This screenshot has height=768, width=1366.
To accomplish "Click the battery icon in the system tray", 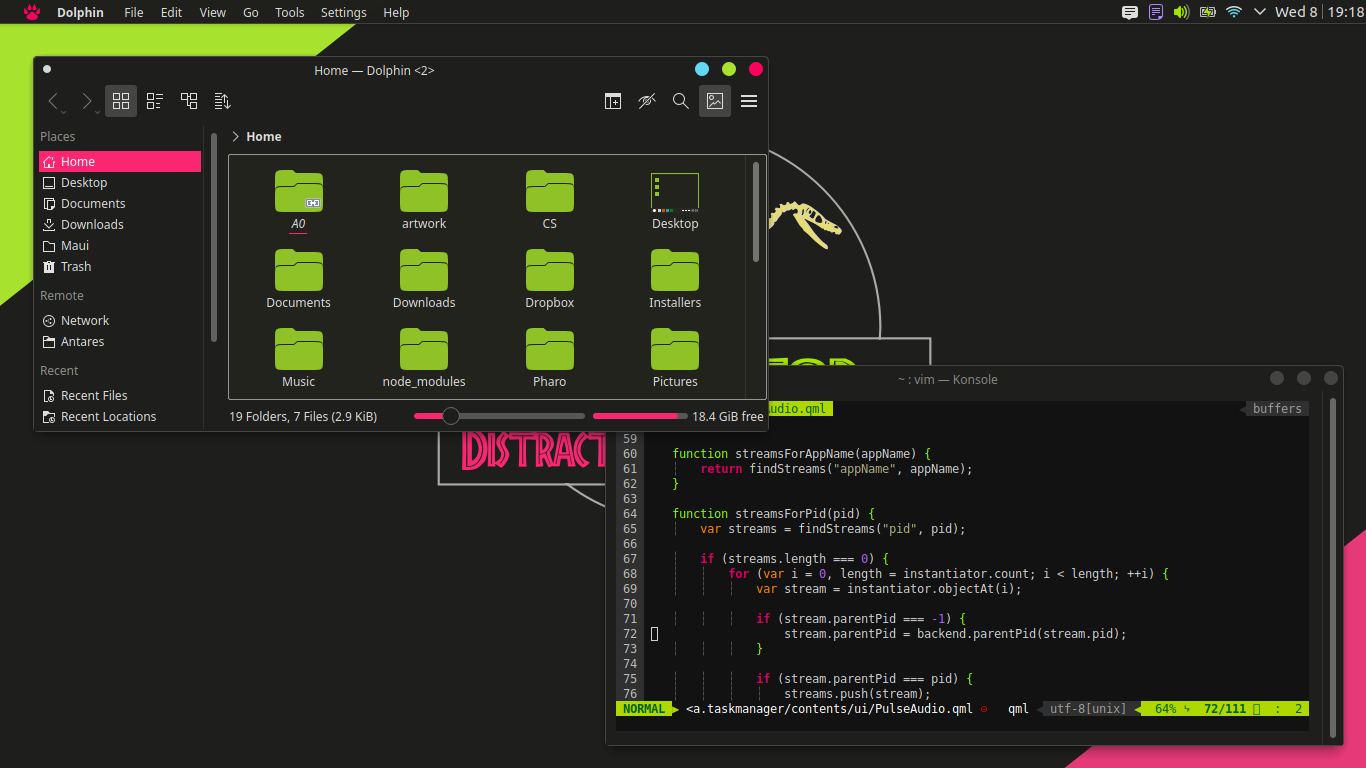I will [x=1207, y=13].
